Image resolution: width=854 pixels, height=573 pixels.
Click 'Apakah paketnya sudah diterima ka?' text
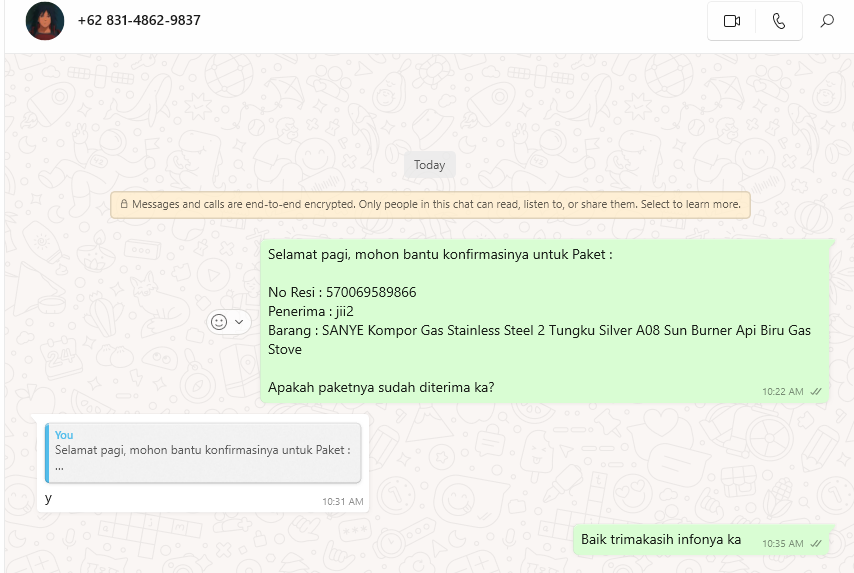(381, 387)
